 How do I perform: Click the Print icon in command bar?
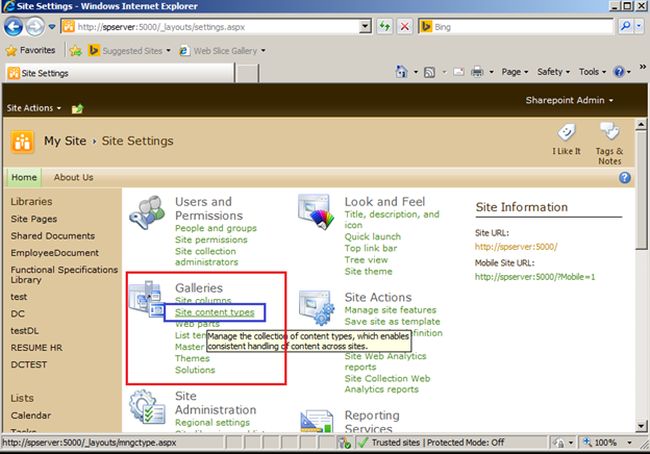(x=477, y=72)
